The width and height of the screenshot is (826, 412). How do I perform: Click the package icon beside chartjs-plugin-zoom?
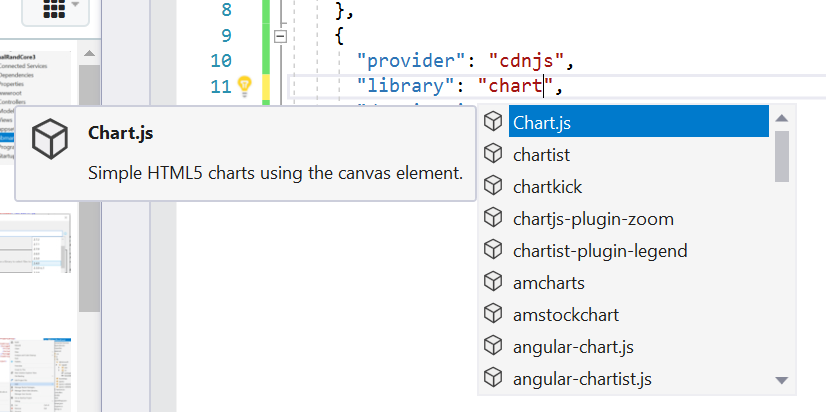(x=493, y=218)
